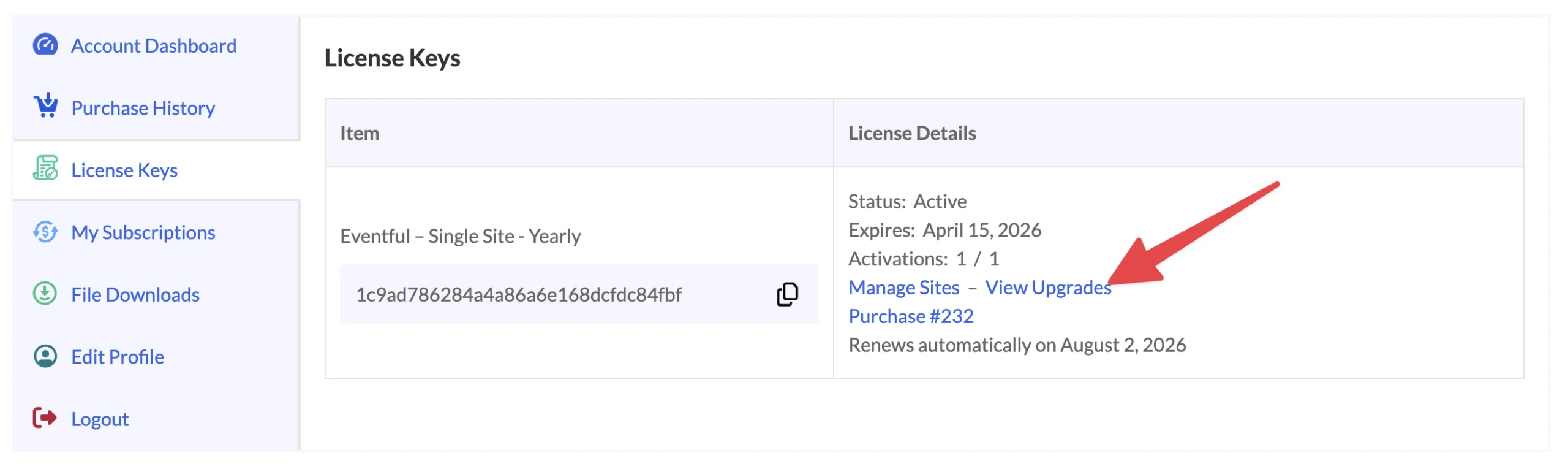The height and width of the screenshot is (469, 1568).
Task: Click the license key text field
Action: (579, 295)
